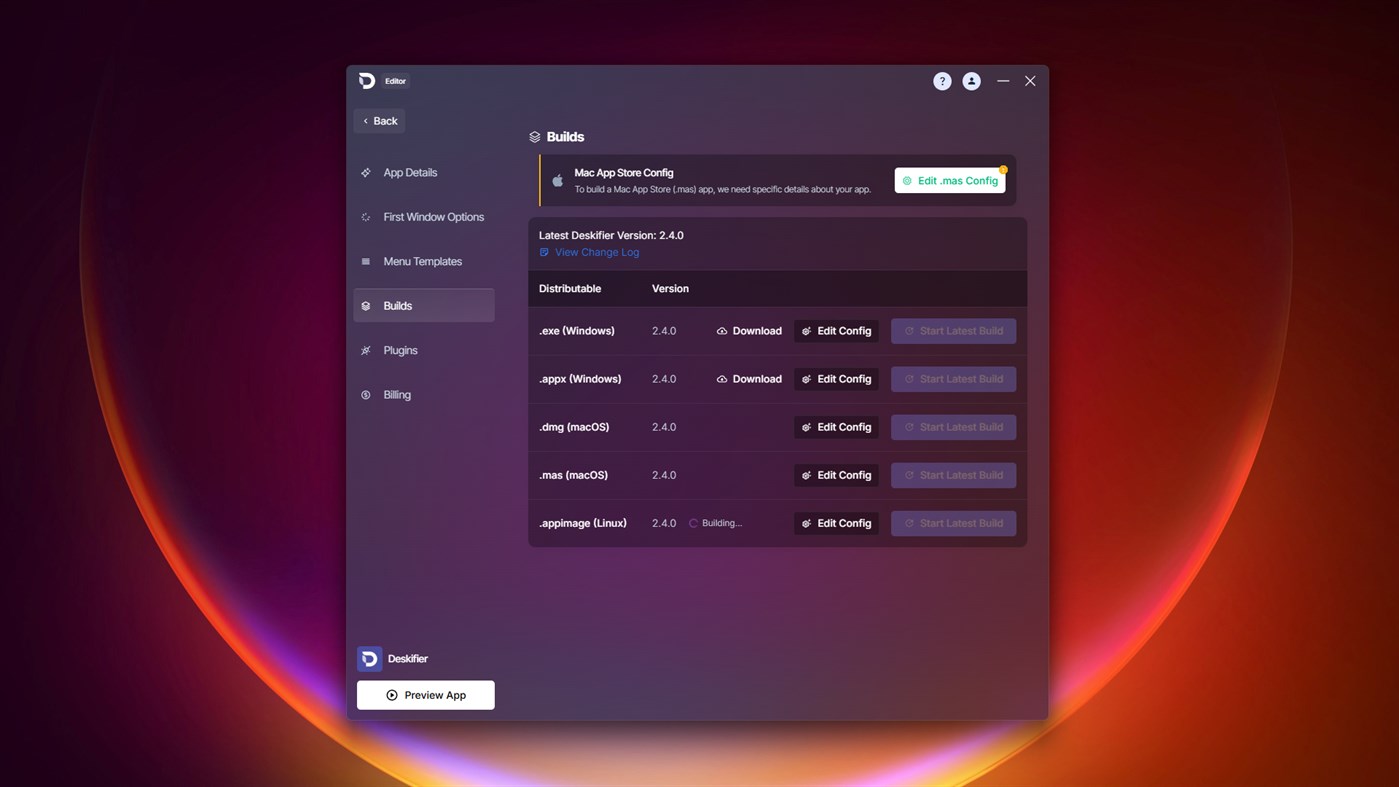
Task: Click the Editor badge in title bar
Action: (396, 81)
